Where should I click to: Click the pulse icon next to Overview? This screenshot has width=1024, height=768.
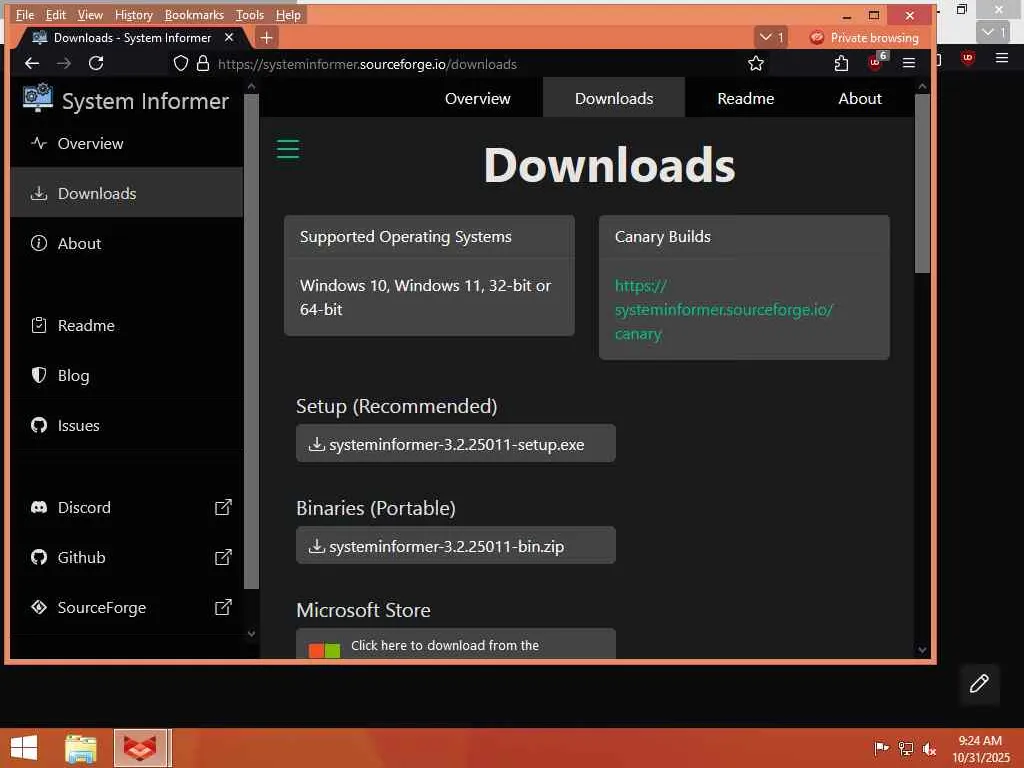(39, 143)
